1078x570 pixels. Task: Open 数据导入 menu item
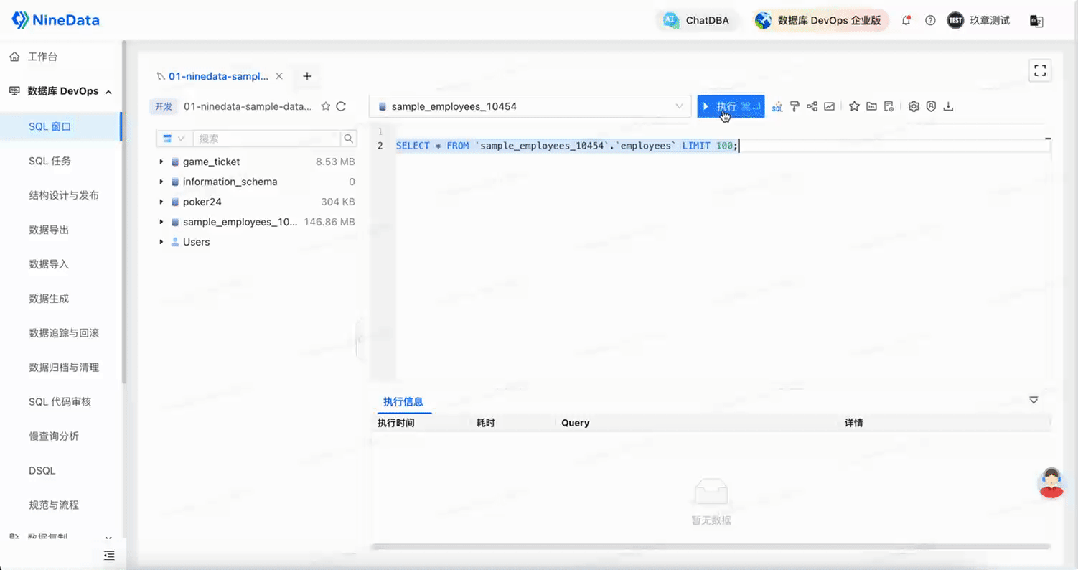pos(48,264)
